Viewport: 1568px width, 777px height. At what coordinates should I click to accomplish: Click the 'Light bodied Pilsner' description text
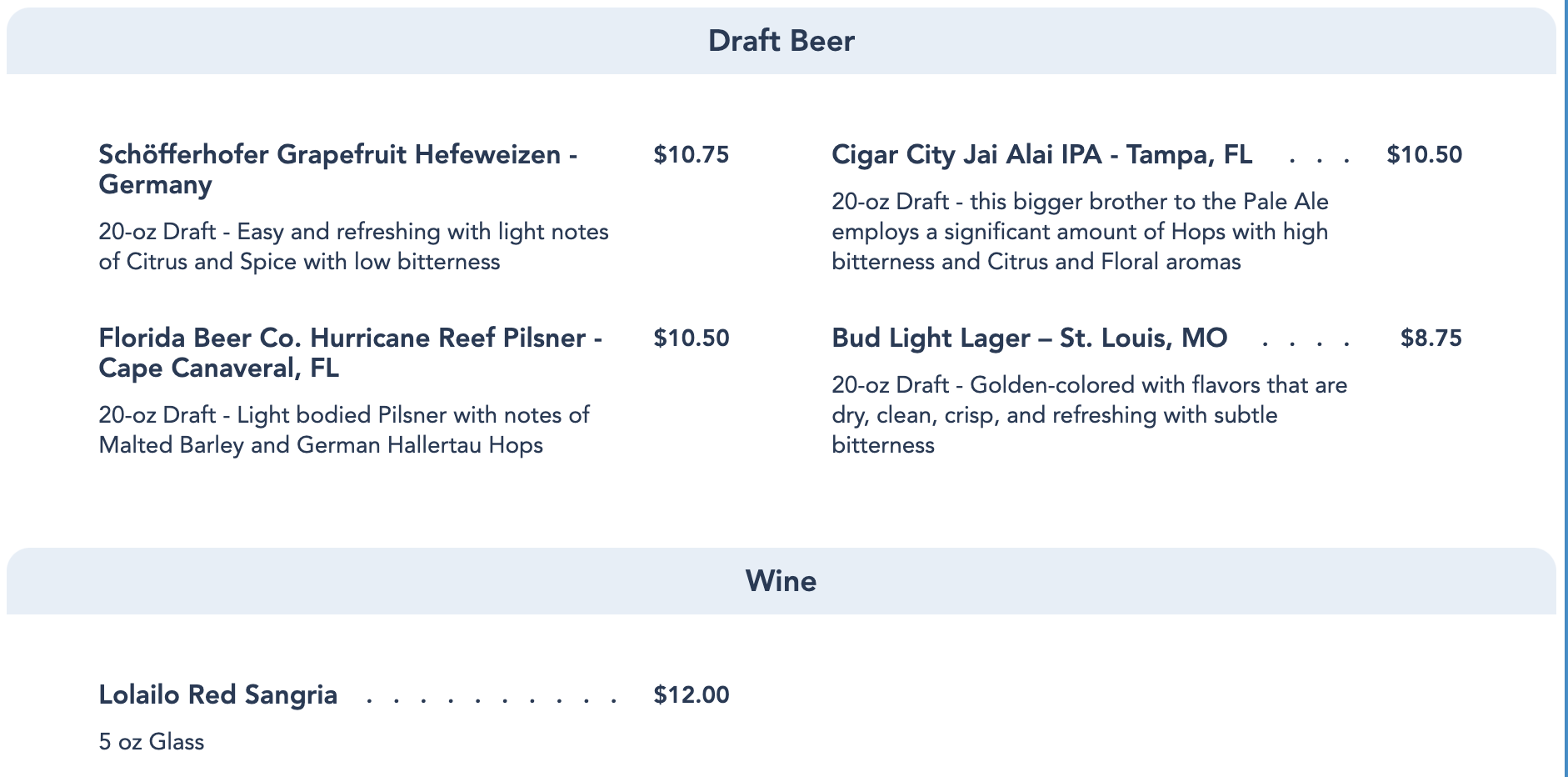tap(343, 430)
